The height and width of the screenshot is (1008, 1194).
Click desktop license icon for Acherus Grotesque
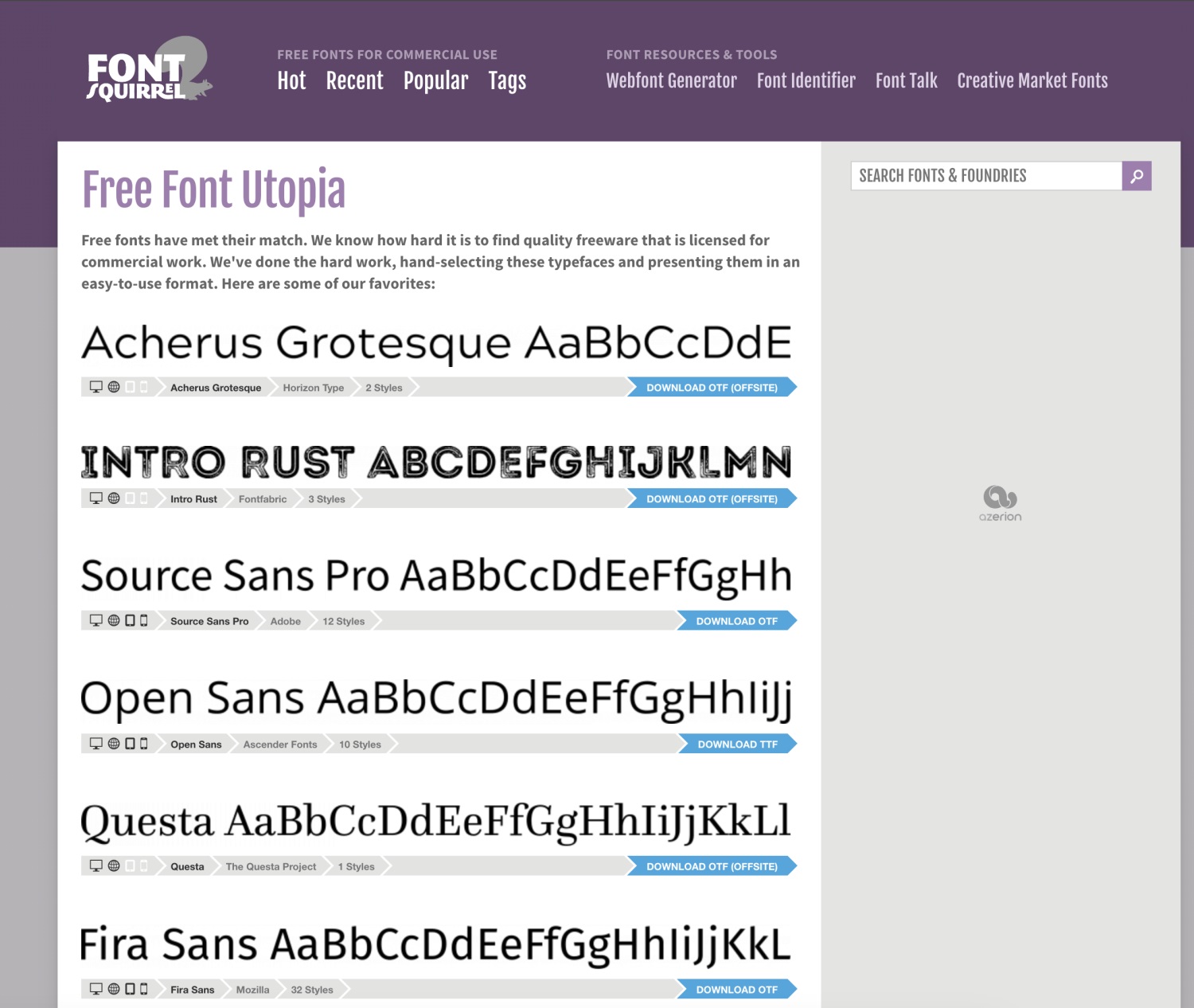point(96,387)
